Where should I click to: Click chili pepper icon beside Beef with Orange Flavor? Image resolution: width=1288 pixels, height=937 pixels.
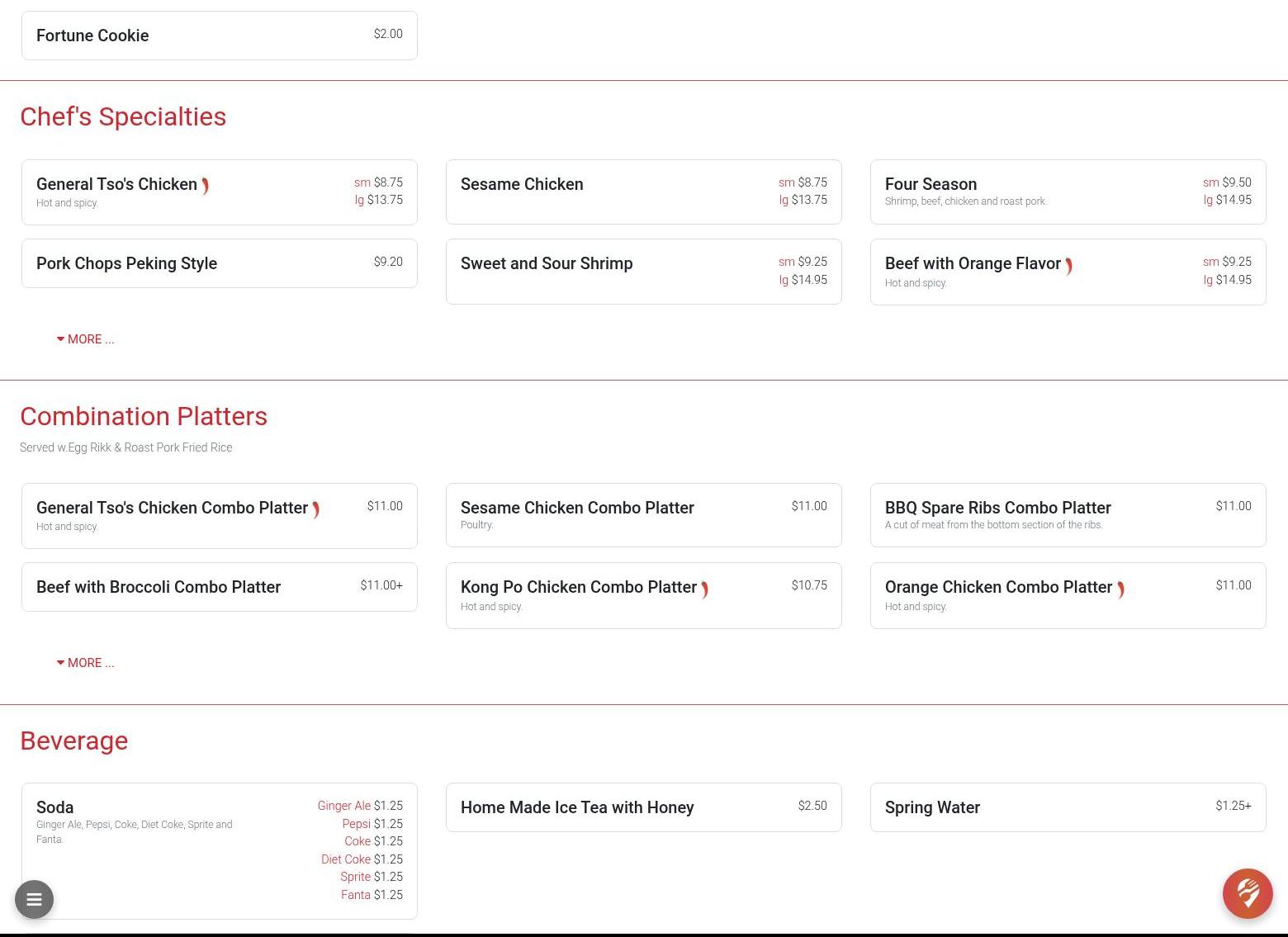pyautogui.click(x=1068, y=266)
